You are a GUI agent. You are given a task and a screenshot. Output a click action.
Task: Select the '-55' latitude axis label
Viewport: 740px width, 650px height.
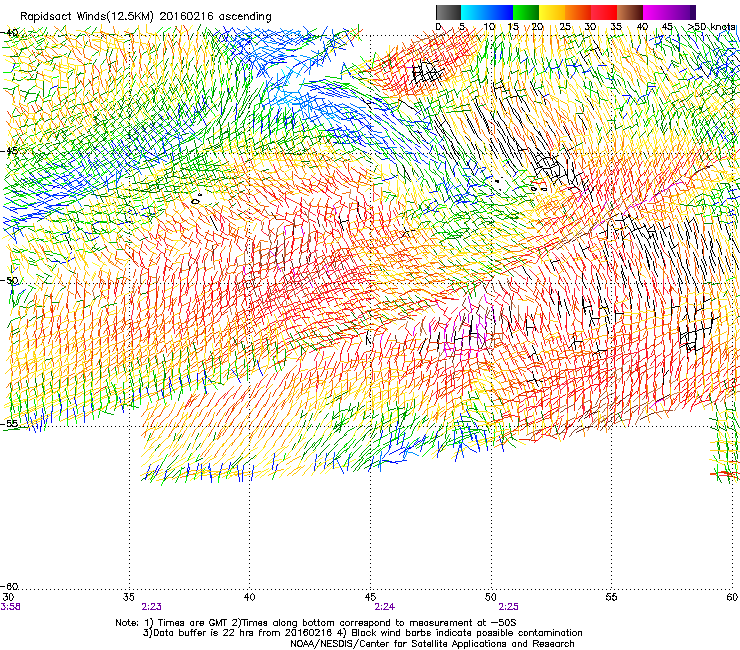tap(9, 423)
